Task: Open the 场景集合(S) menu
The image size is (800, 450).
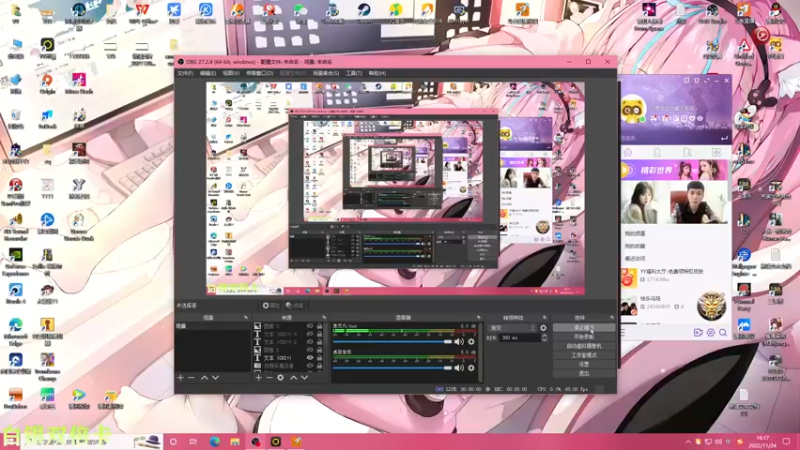Action: coord(326,73)
